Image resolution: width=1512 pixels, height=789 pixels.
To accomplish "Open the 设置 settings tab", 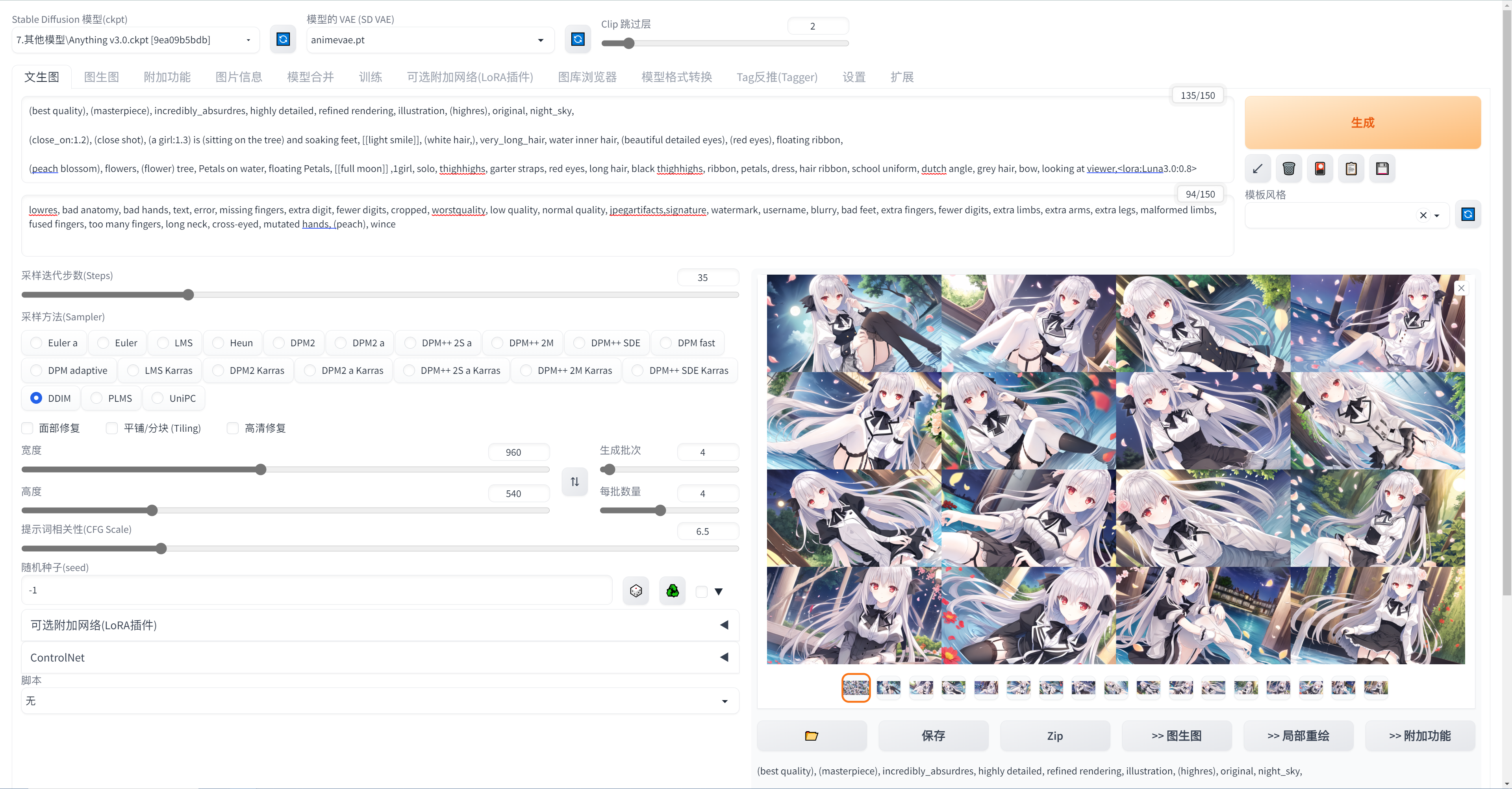I will (x=853, y=77).
